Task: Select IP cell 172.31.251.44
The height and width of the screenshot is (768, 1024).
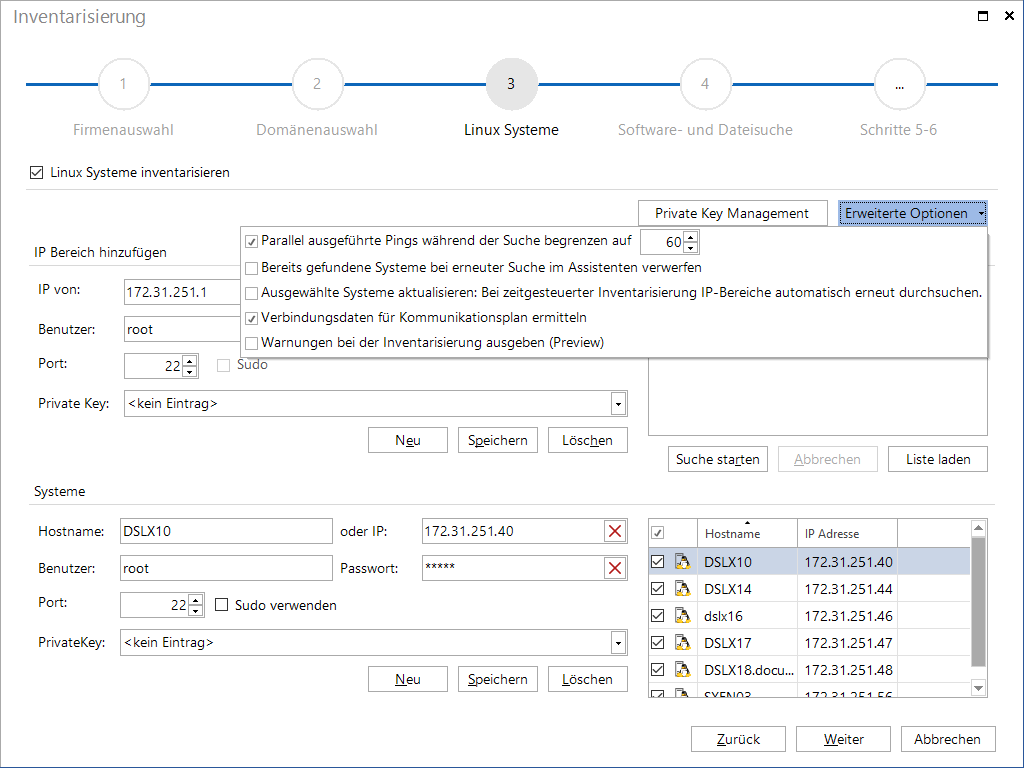Action: (x=848, y=589)
